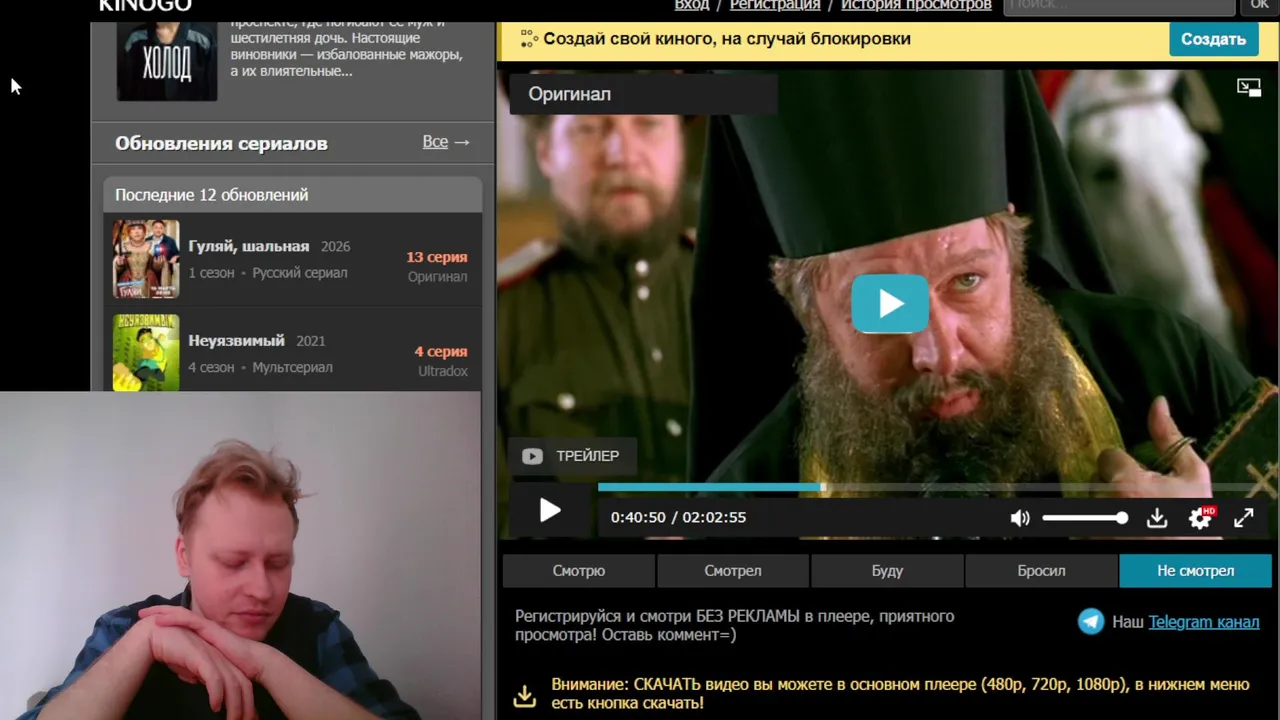Click banner icon beside Создай свой киного
The image size is (1280, 720).
pos(528,40)
